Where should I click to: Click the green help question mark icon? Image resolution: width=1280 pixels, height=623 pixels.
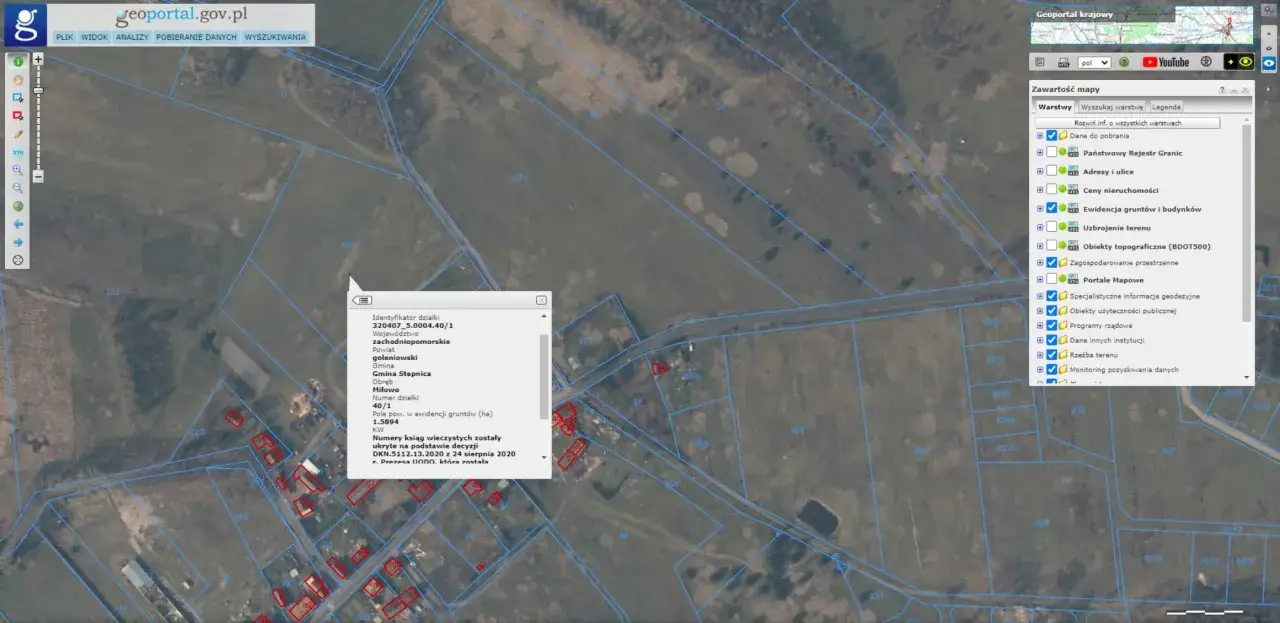(x=1124, y=62)
